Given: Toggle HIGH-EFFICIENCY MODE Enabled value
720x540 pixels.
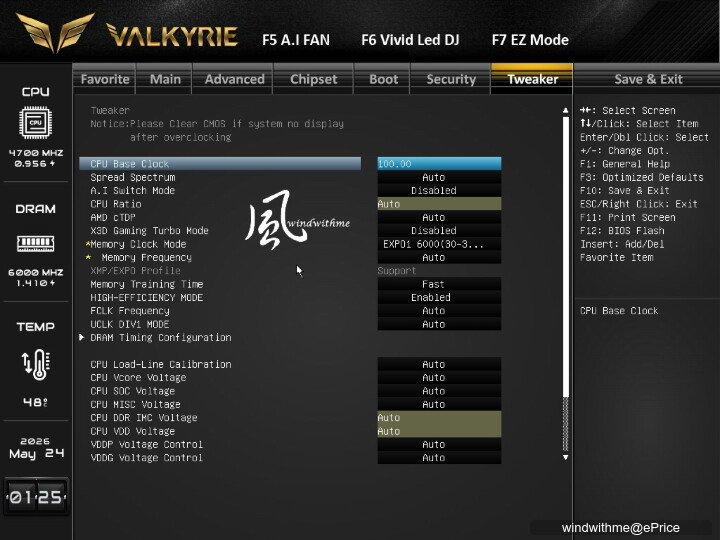Looking at the screenshot, I should [439, 298].
